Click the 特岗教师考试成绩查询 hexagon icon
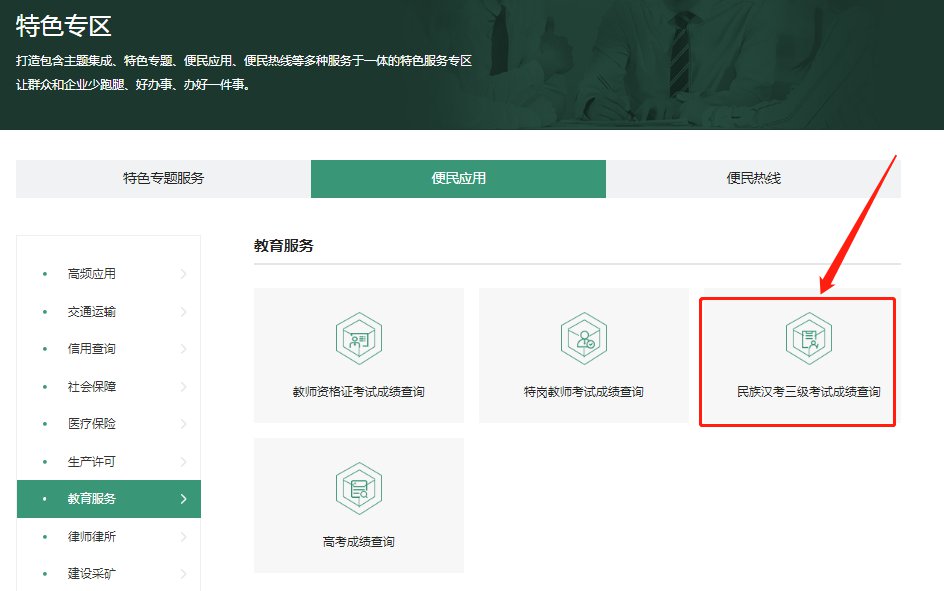944x591 pixels. pyautogui.click(x=583, y=339)
